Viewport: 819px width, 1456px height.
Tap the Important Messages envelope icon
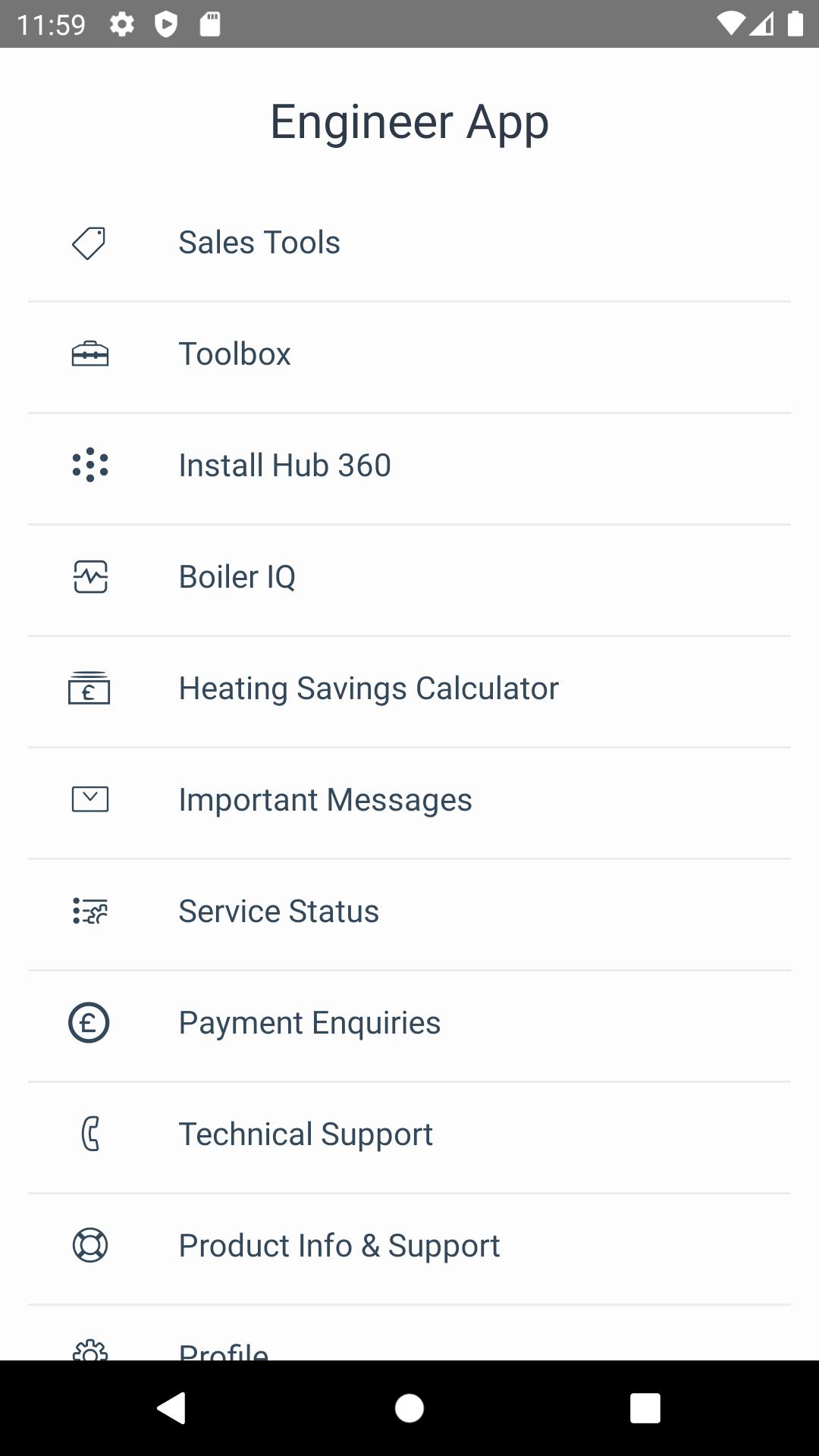click(x=89, y=799)
